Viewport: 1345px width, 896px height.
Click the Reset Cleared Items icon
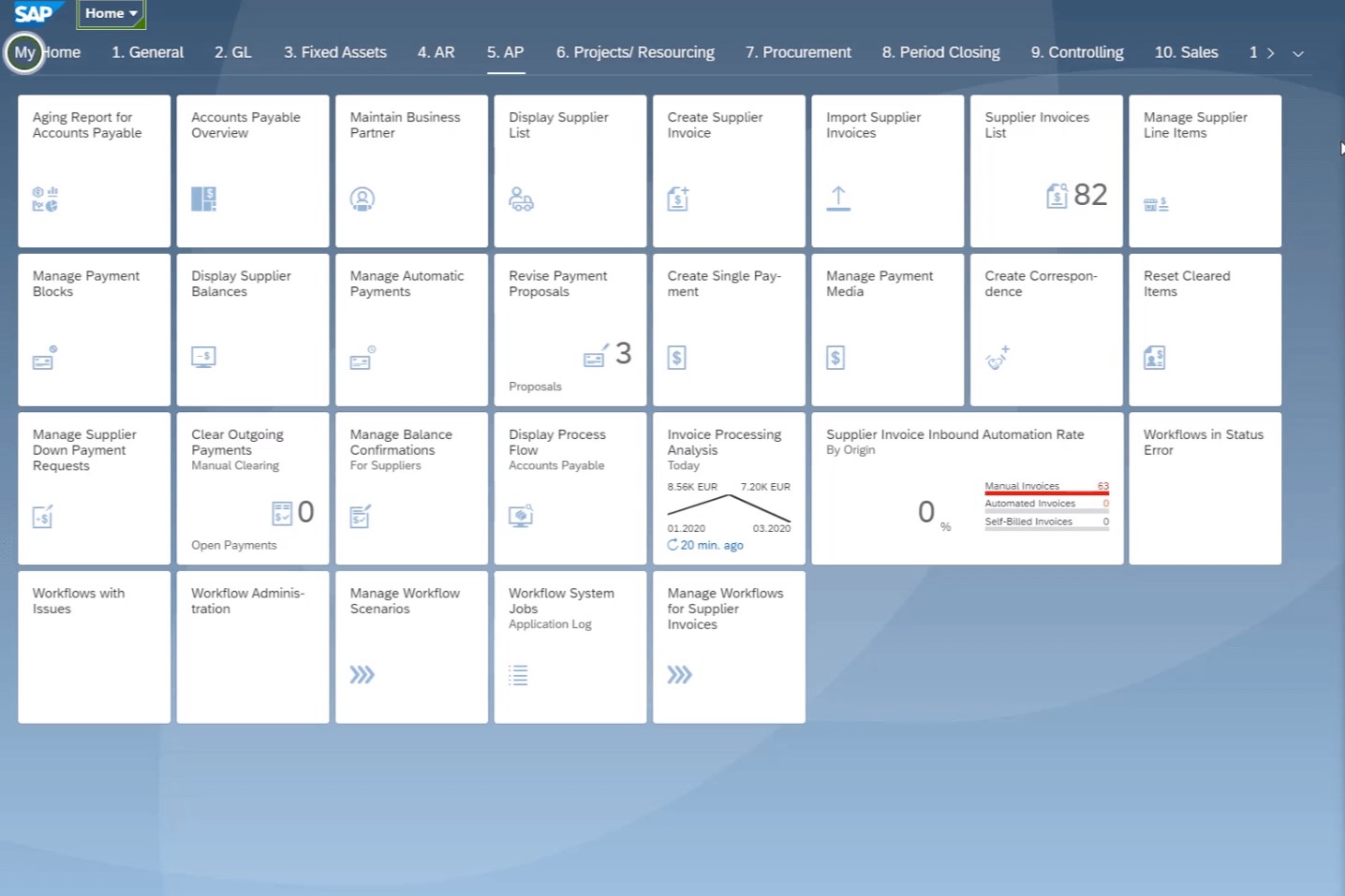click(x=1154, y=358)
